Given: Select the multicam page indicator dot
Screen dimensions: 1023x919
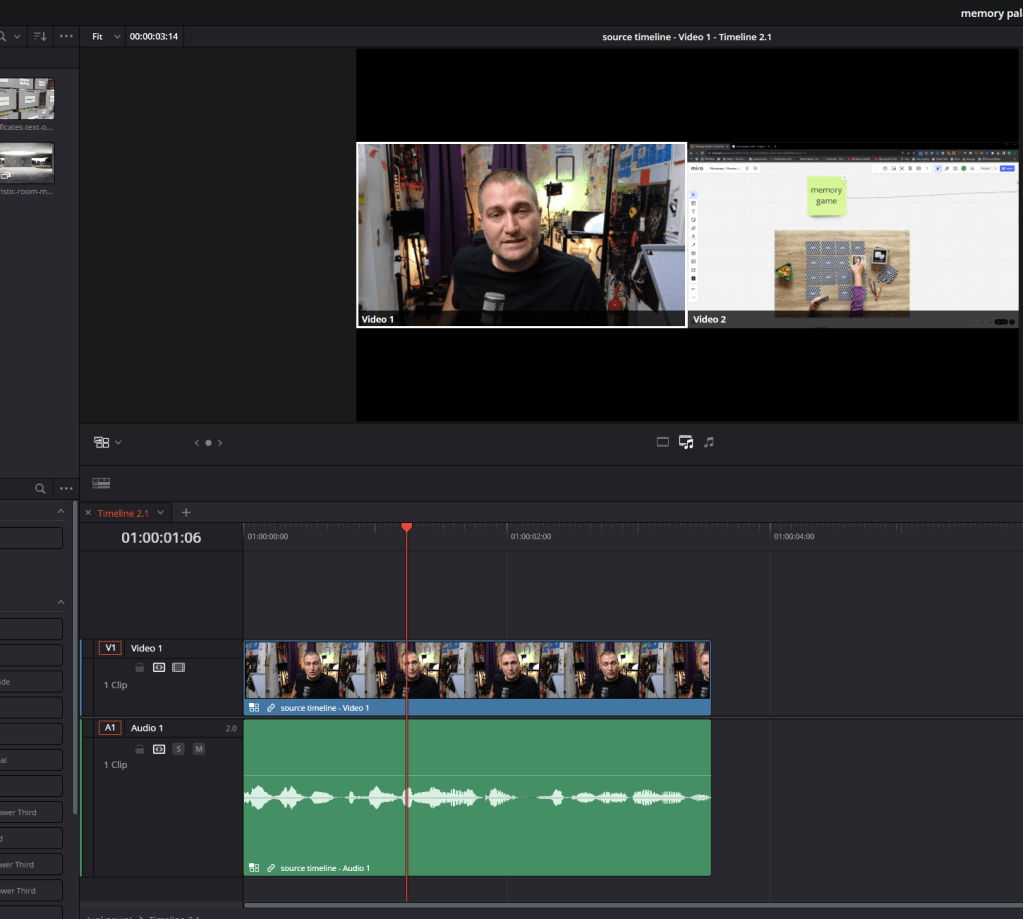Looking at the screenshot, I should tap(208, 443).
